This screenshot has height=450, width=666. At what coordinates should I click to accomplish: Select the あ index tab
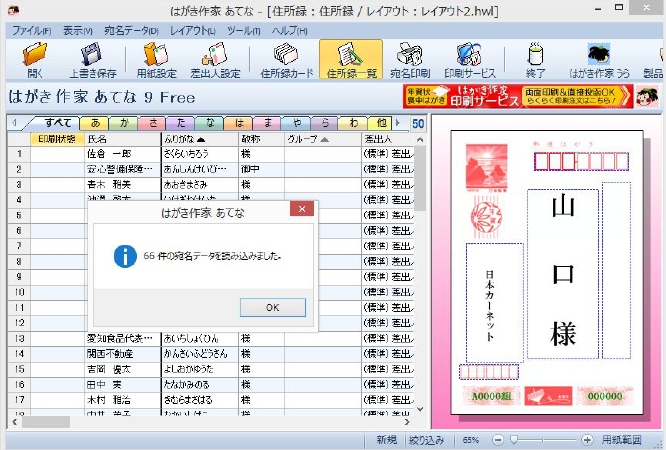(95, 123)
